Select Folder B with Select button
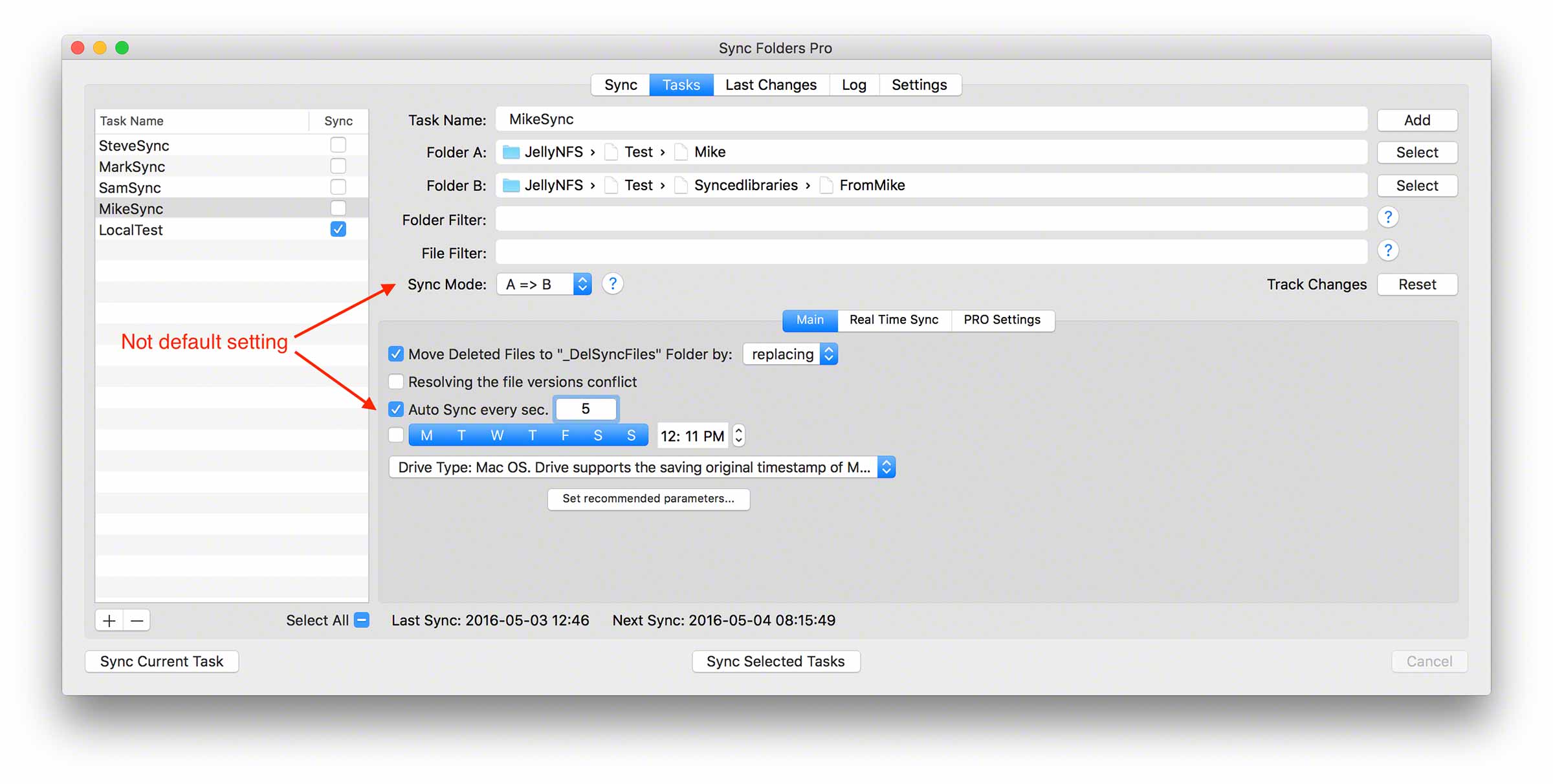The width and height of the screenshot is (1553, 784). [x=1417, y=186]
